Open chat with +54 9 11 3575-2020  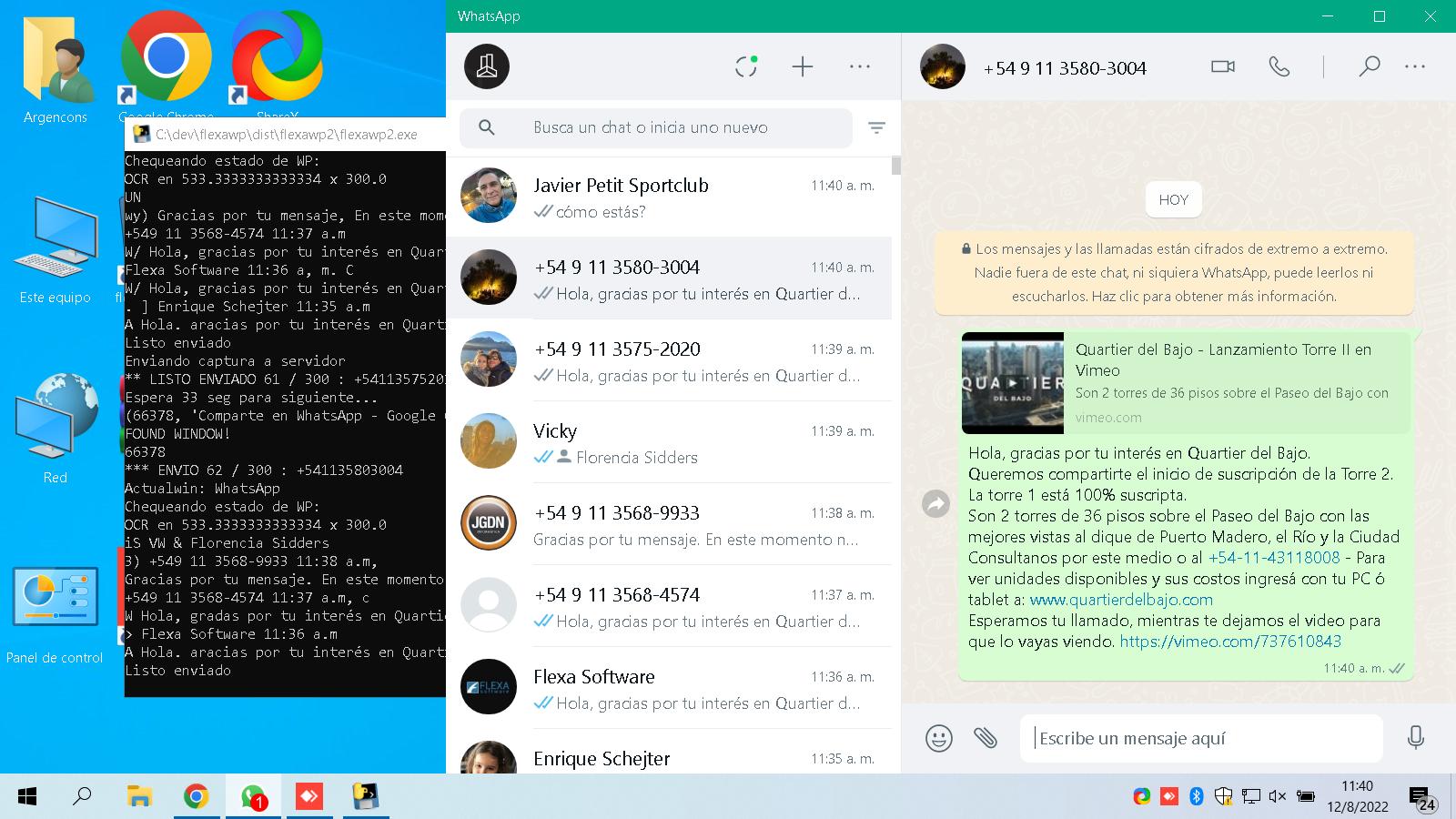(x=669, y=360)
